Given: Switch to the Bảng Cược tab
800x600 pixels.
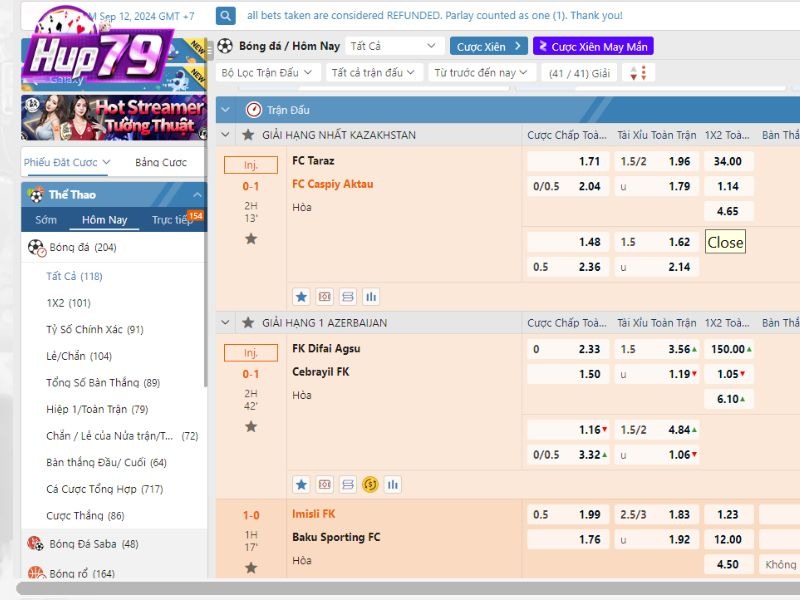Looking at the screenshot, I should [x=161, y=162].
